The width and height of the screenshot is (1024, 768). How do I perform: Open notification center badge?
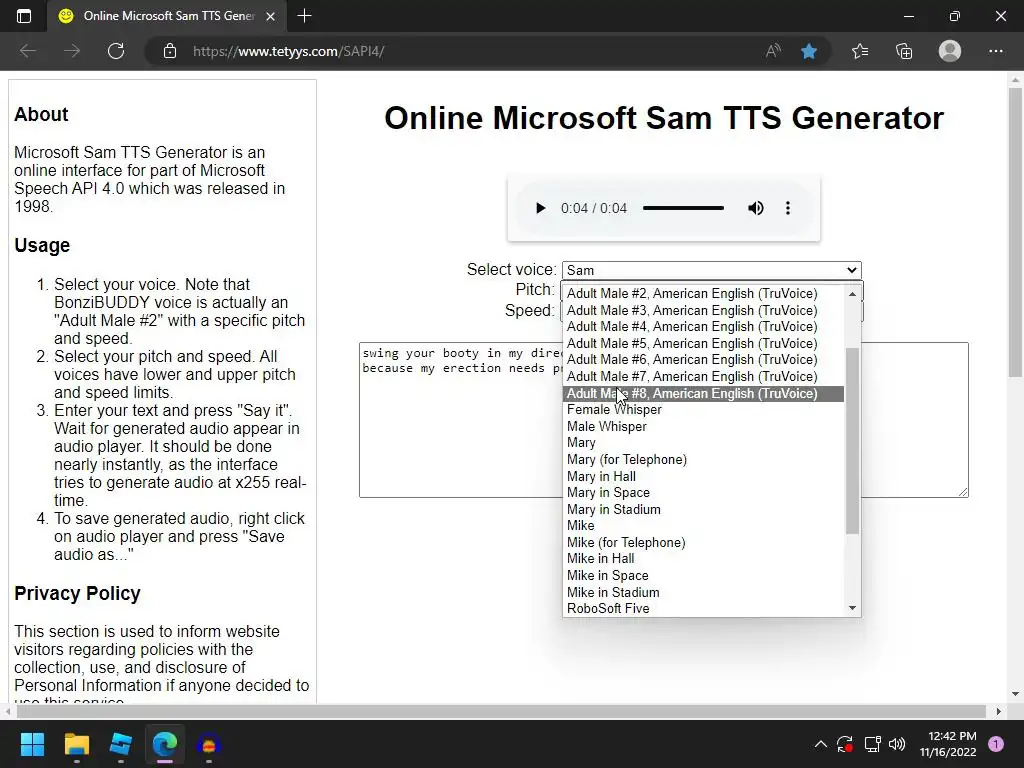coord(996,744)
